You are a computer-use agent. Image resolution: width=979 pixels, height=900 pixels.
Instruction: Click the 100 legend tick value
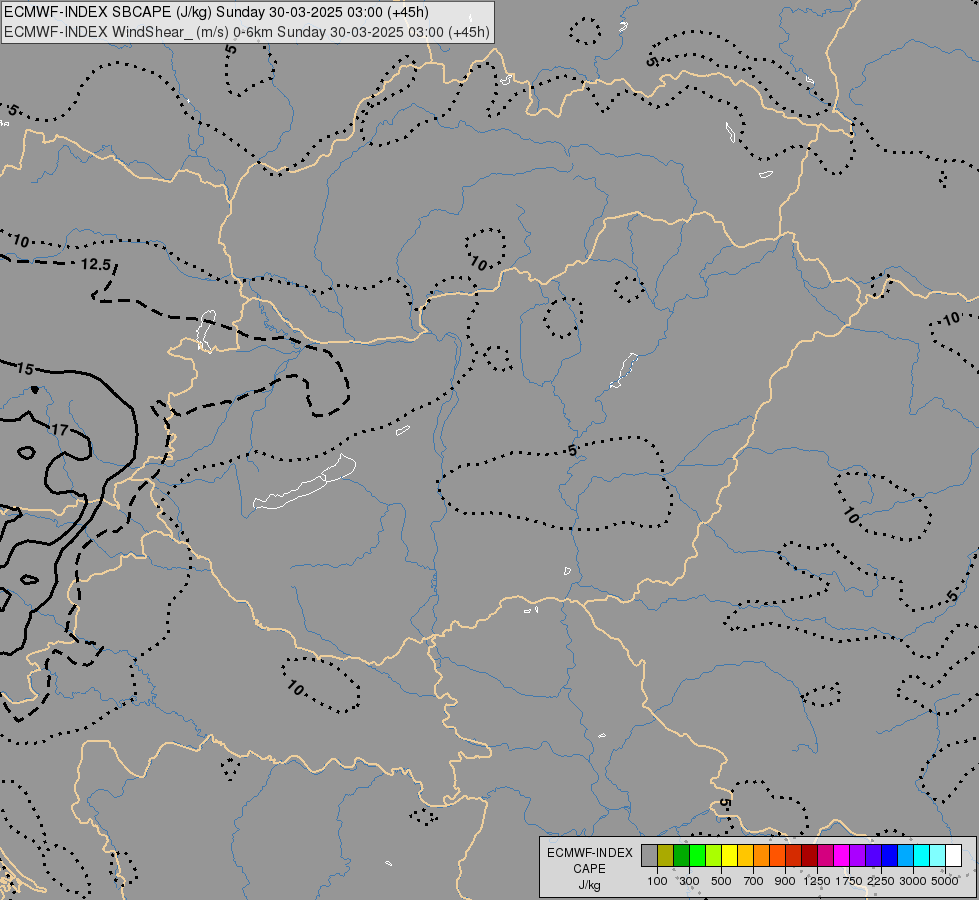coord(657,881)
